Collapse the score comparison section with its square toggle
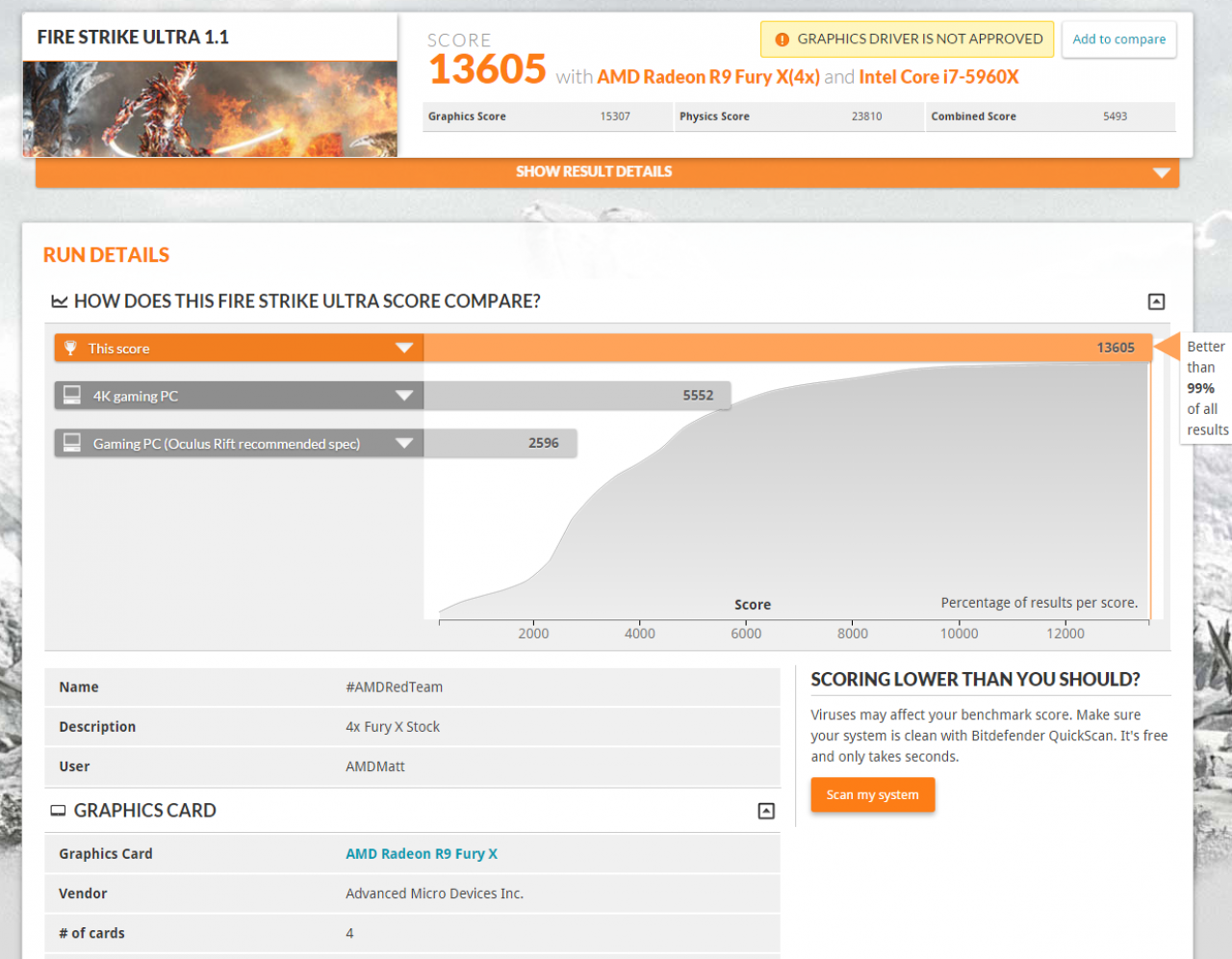This screenshot has width=1232, height=959. pyautogui.click(x=1157, y=301)
